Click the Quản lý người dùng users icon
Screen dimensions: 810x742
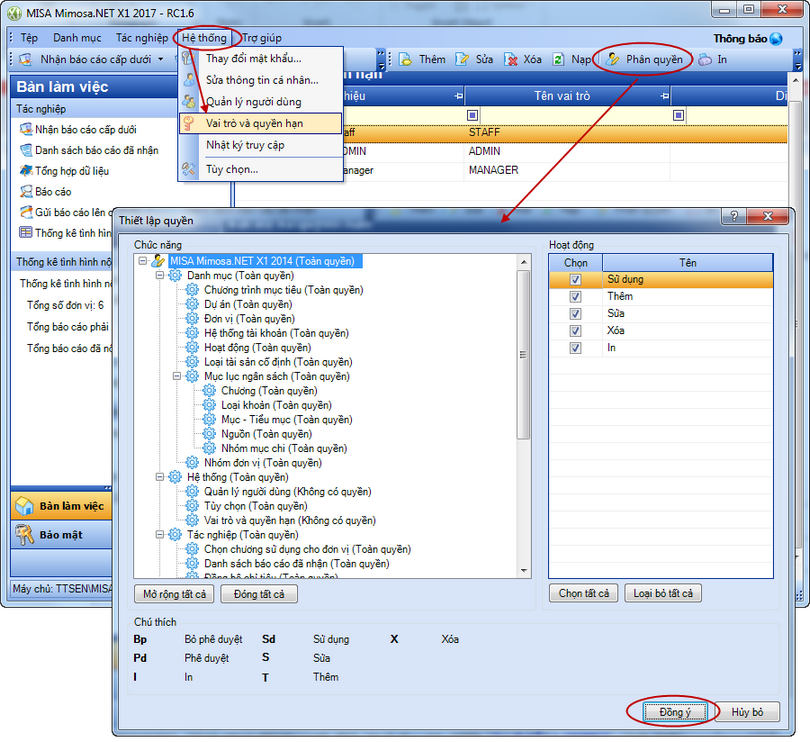click(189, 101)
